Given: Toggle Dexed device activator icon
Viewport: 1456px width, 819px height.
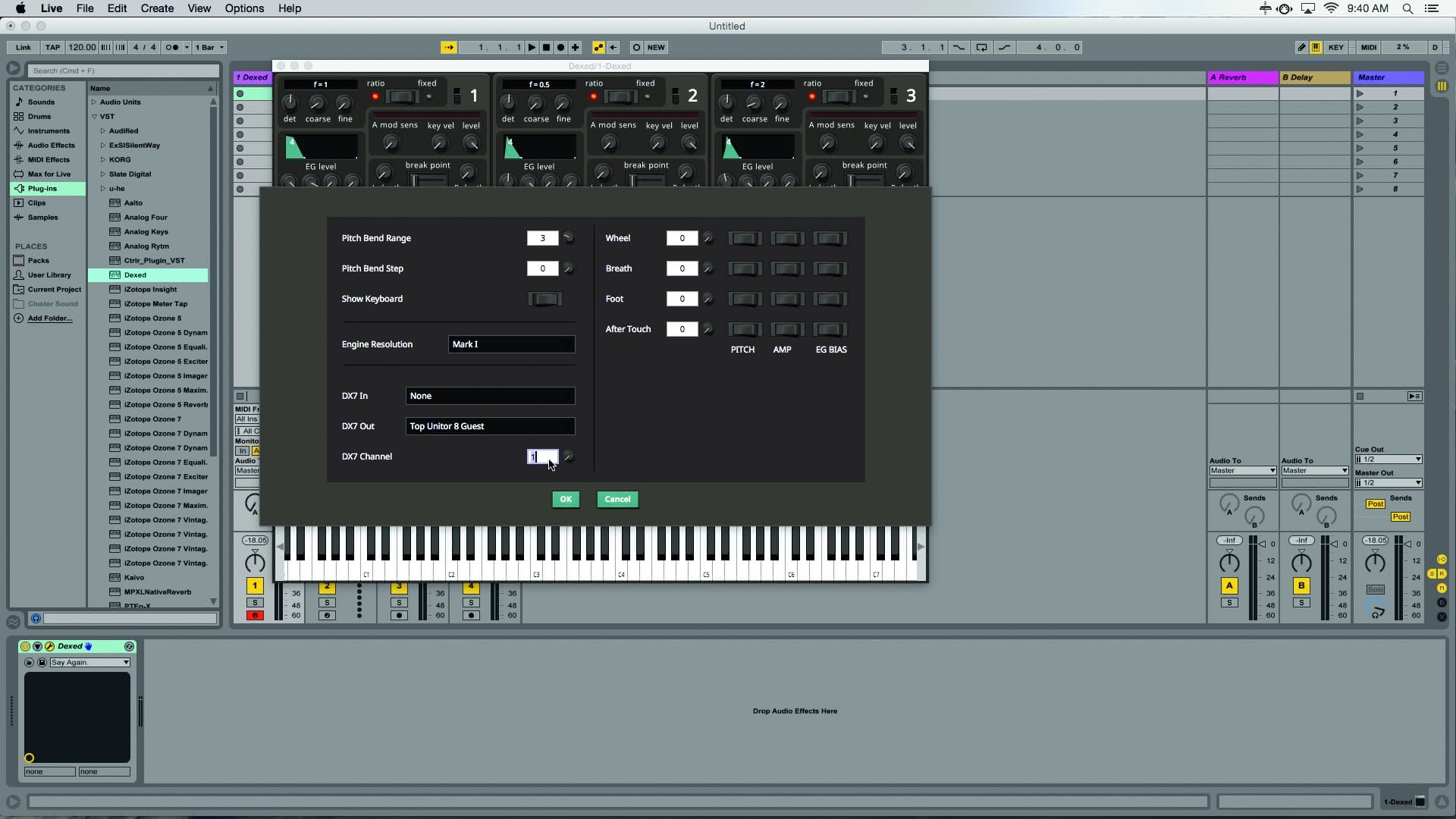Looking at the screenshot, I should click(x=25, y=646).
